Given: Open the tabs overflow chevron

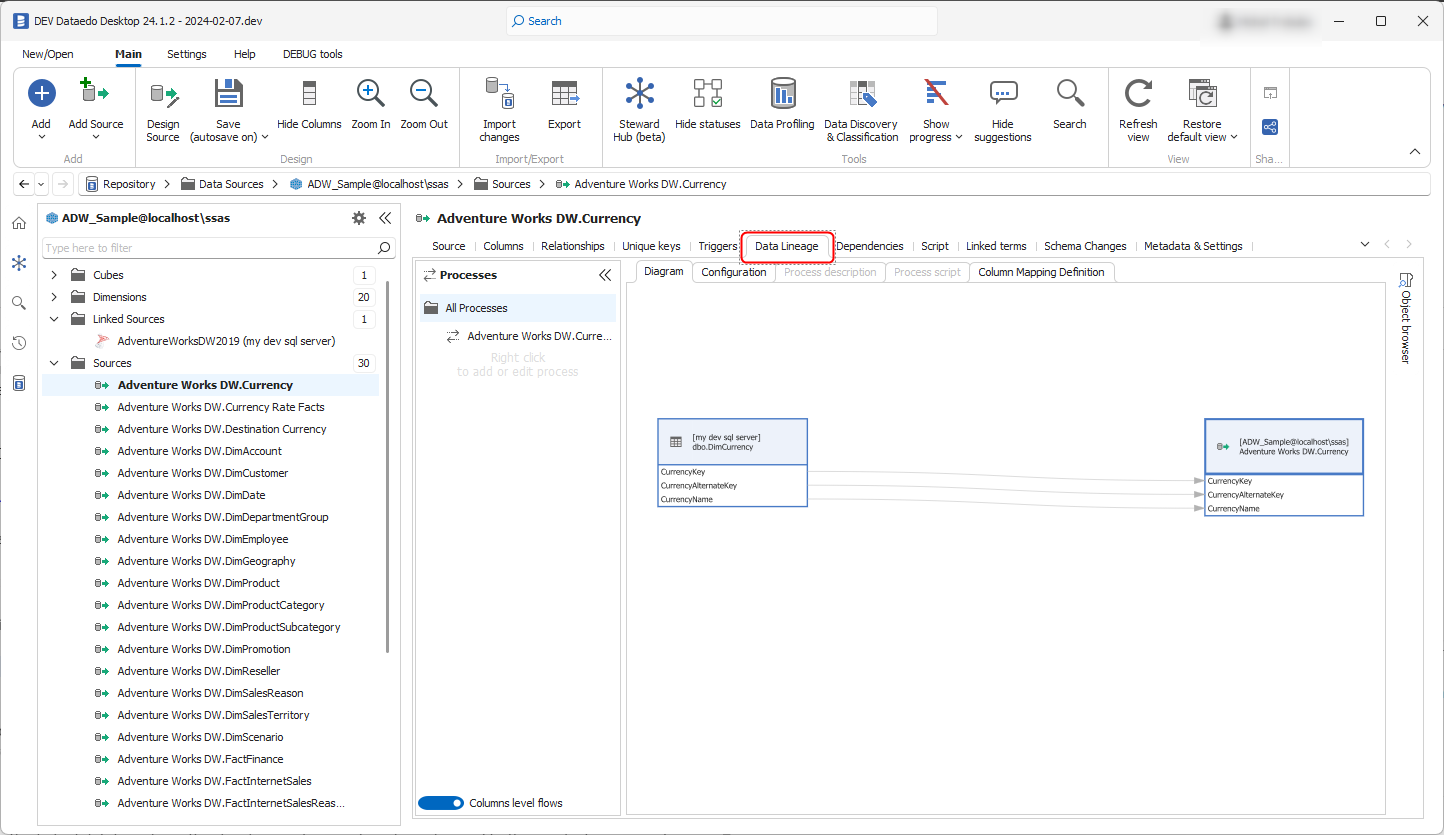Looking at the screenshot, I should pyautogui.click(x=1365, y=244).
